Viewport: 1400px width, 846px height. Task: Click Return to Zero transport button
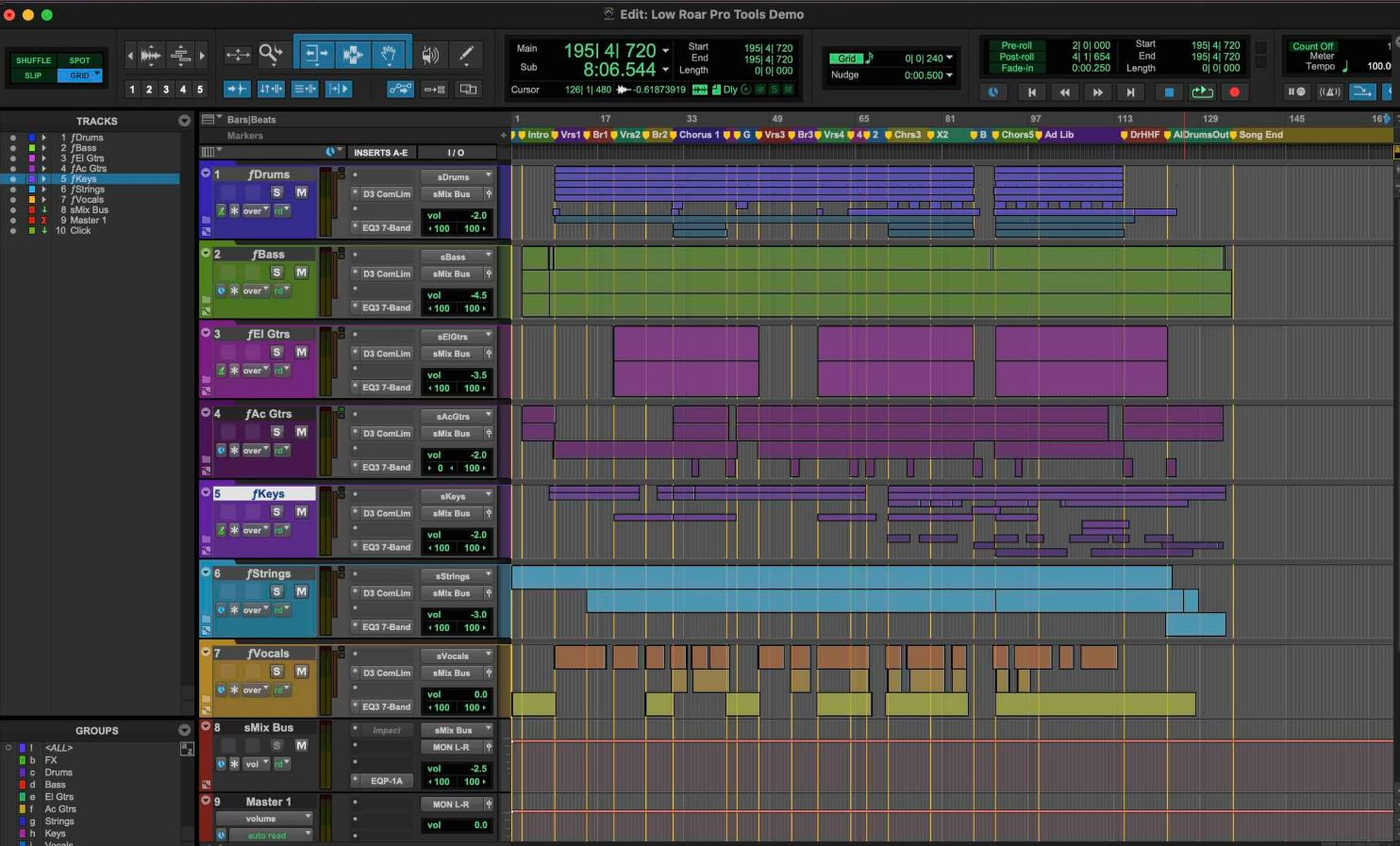(x=1031, y=92)
